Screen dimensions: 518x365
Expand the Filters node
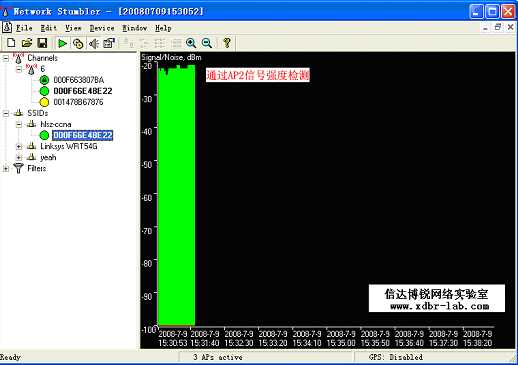[x=6, y=169]
